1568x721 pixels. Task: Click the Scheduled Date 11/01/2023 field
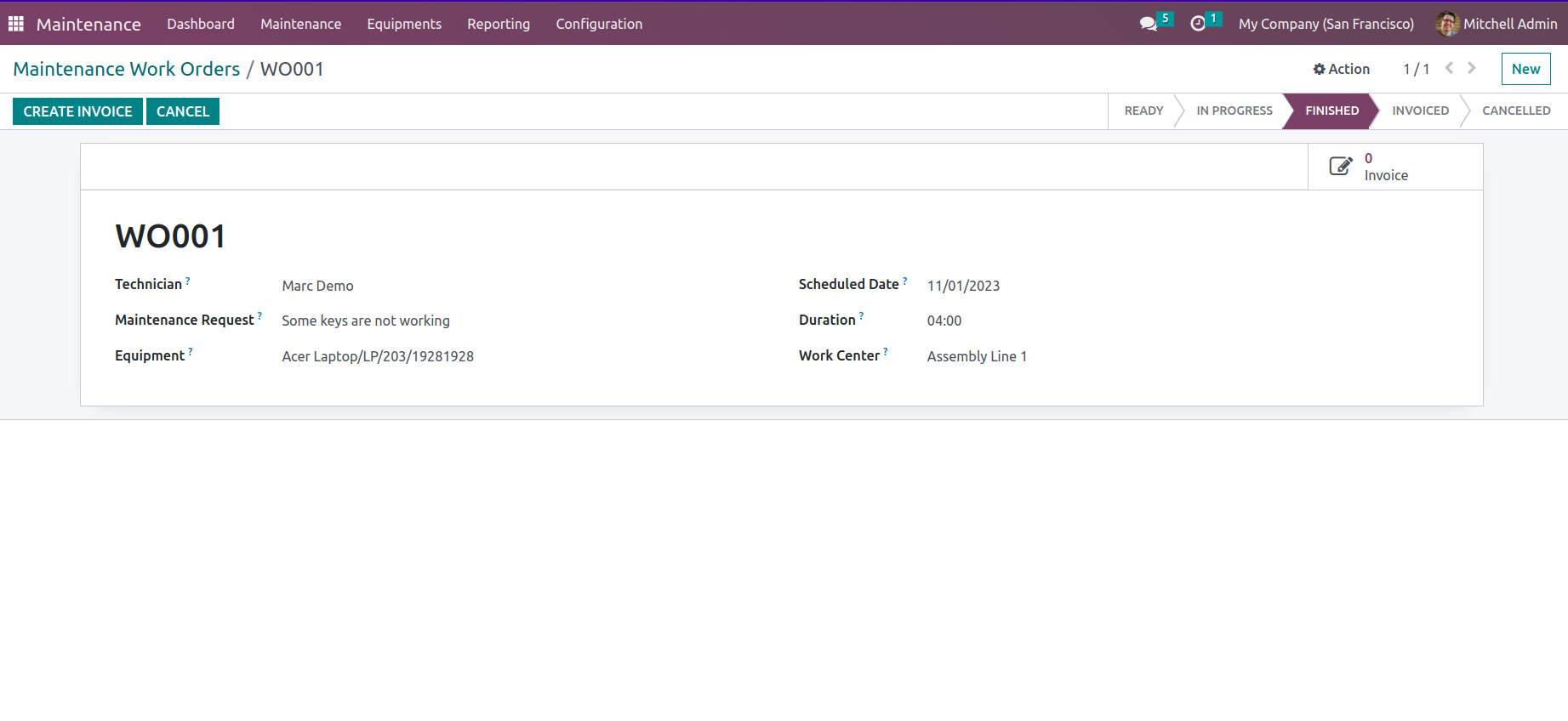click(x=963, y=286)
